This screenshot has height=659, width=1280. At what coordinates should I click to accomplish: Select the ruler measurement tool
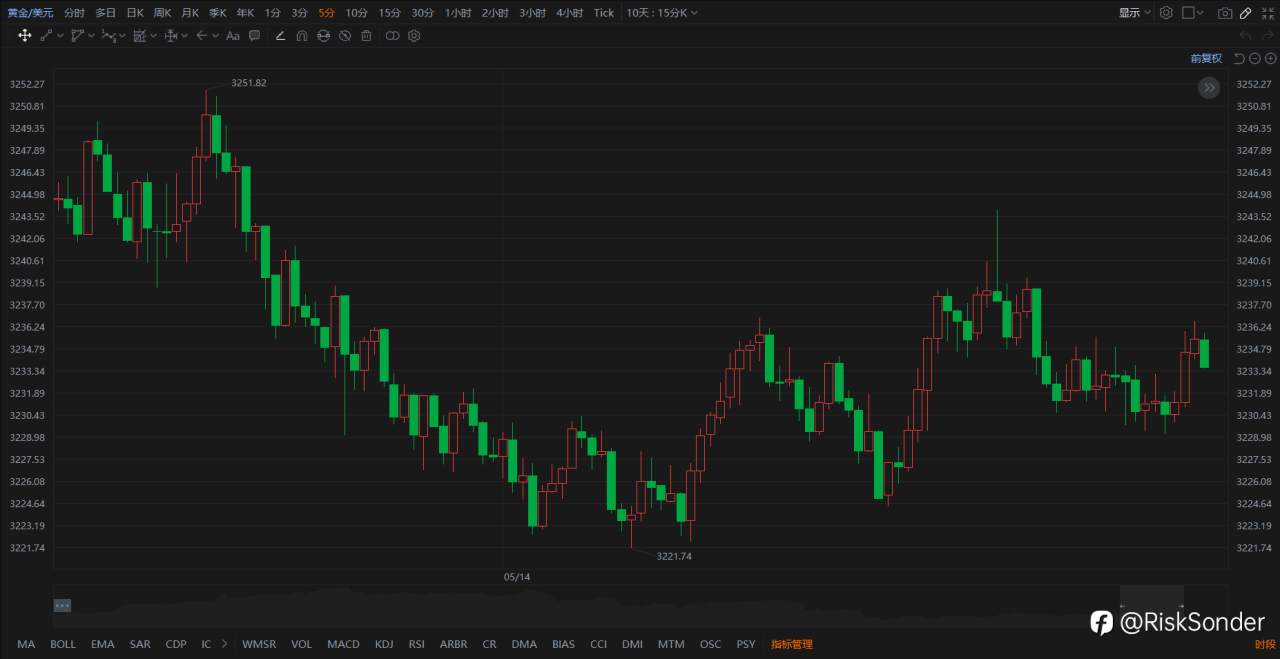(x=139, y=36)
